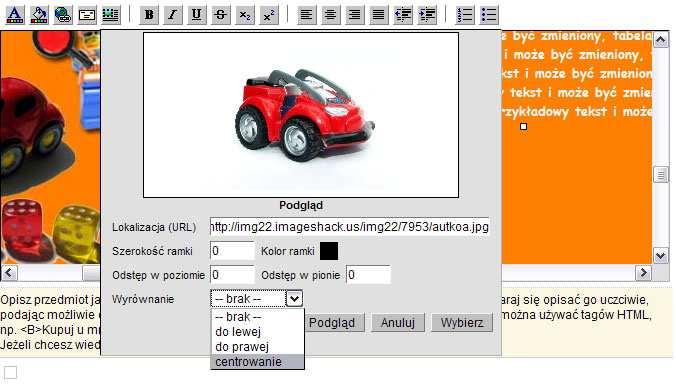This screenshot has width=676, height=384.
Task: Click the Anuluj button
Action: 397,322
